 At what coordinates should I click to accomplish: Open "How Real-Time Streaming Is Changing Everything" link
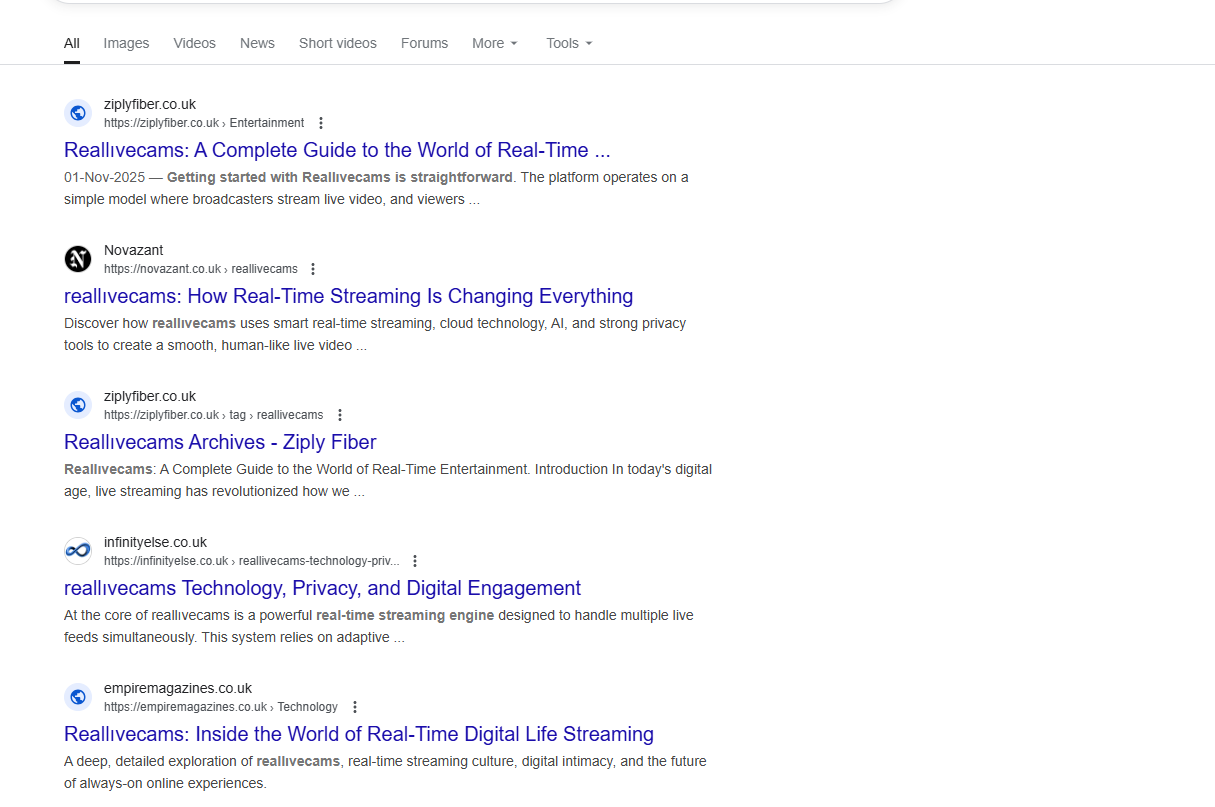tap(348, 296)
